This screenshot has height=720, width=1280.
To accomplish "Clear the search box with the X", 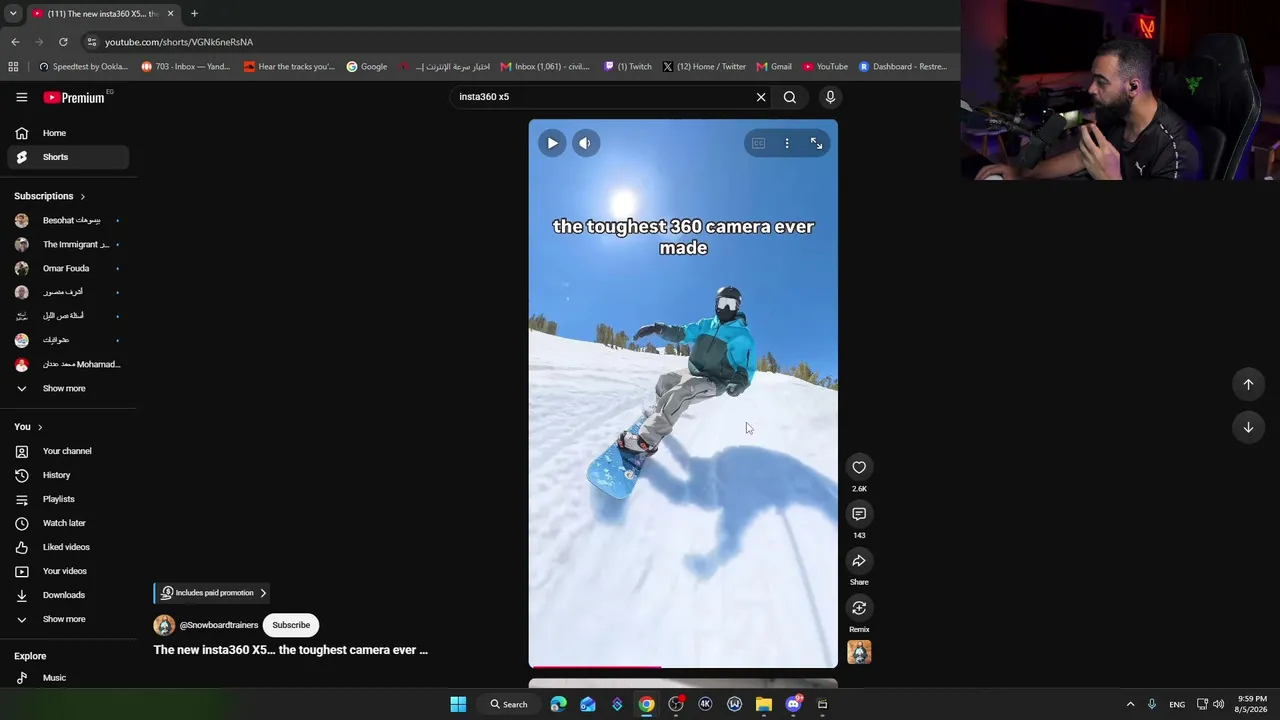I will click(761, 97).
